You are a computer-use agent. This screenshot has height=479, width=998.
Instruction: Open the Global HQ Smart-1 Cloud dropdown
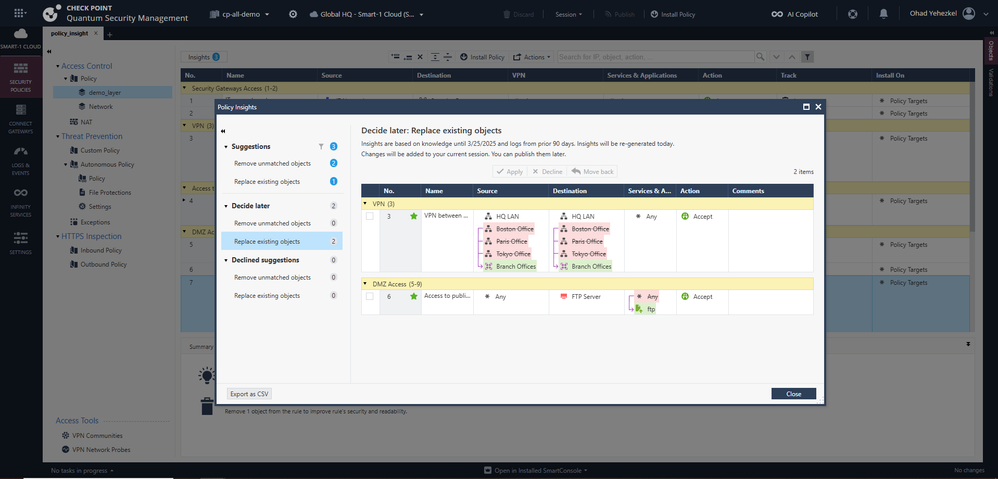point(367,14)
